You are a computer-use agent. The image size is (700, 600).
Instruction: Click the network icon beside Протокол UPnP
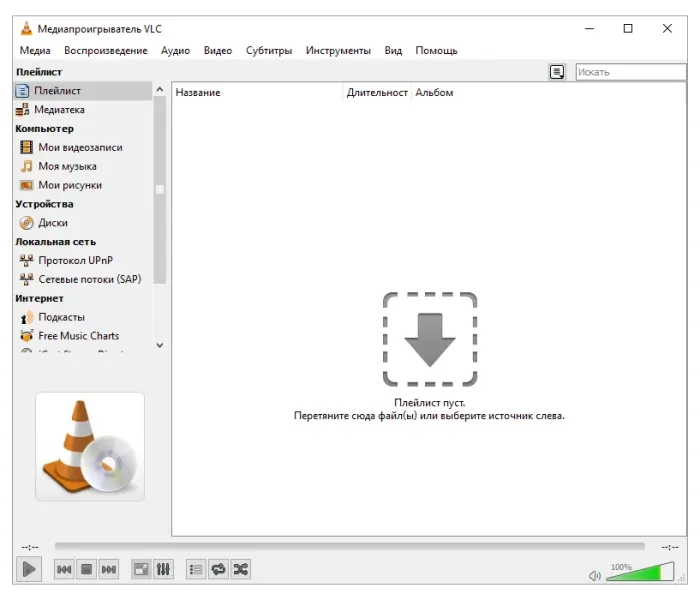[x=27, y=260]
